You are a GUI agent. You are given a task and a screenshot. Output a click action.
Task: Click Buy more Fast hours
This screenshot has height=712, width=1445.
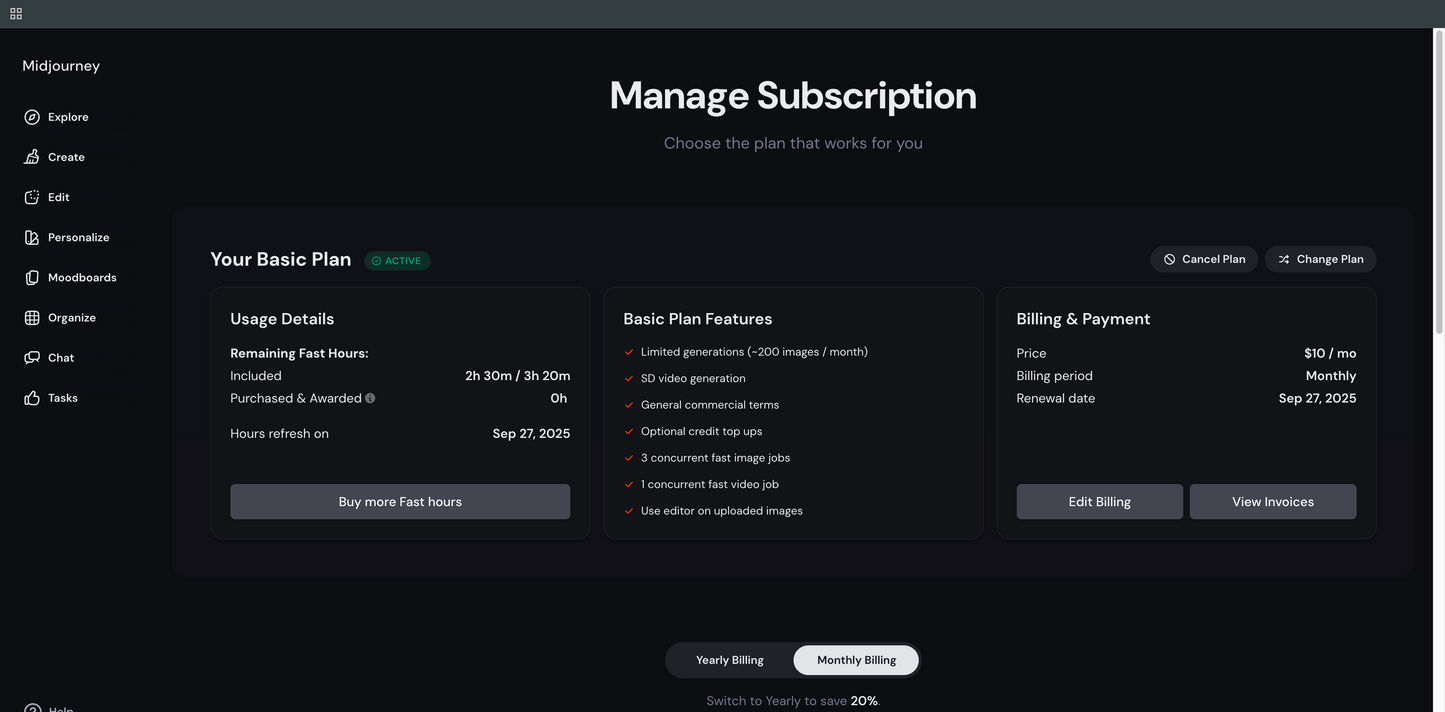(x=400, y=502)
